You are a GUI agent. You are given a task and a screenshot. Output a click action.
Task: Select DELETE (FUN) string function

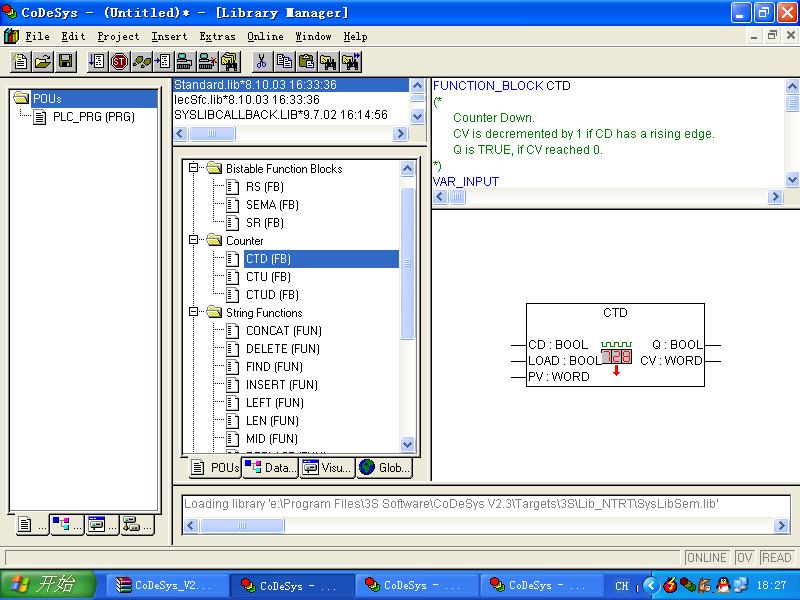click(x=283, y=348)
